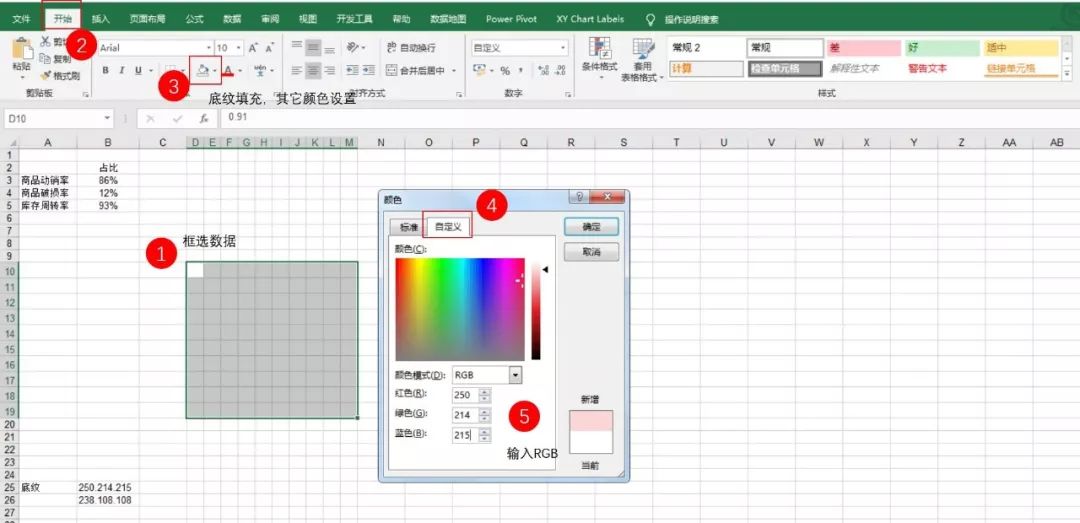
Task: Click the font color A icon
Action: pyautogui.click(x=229, y=70)
